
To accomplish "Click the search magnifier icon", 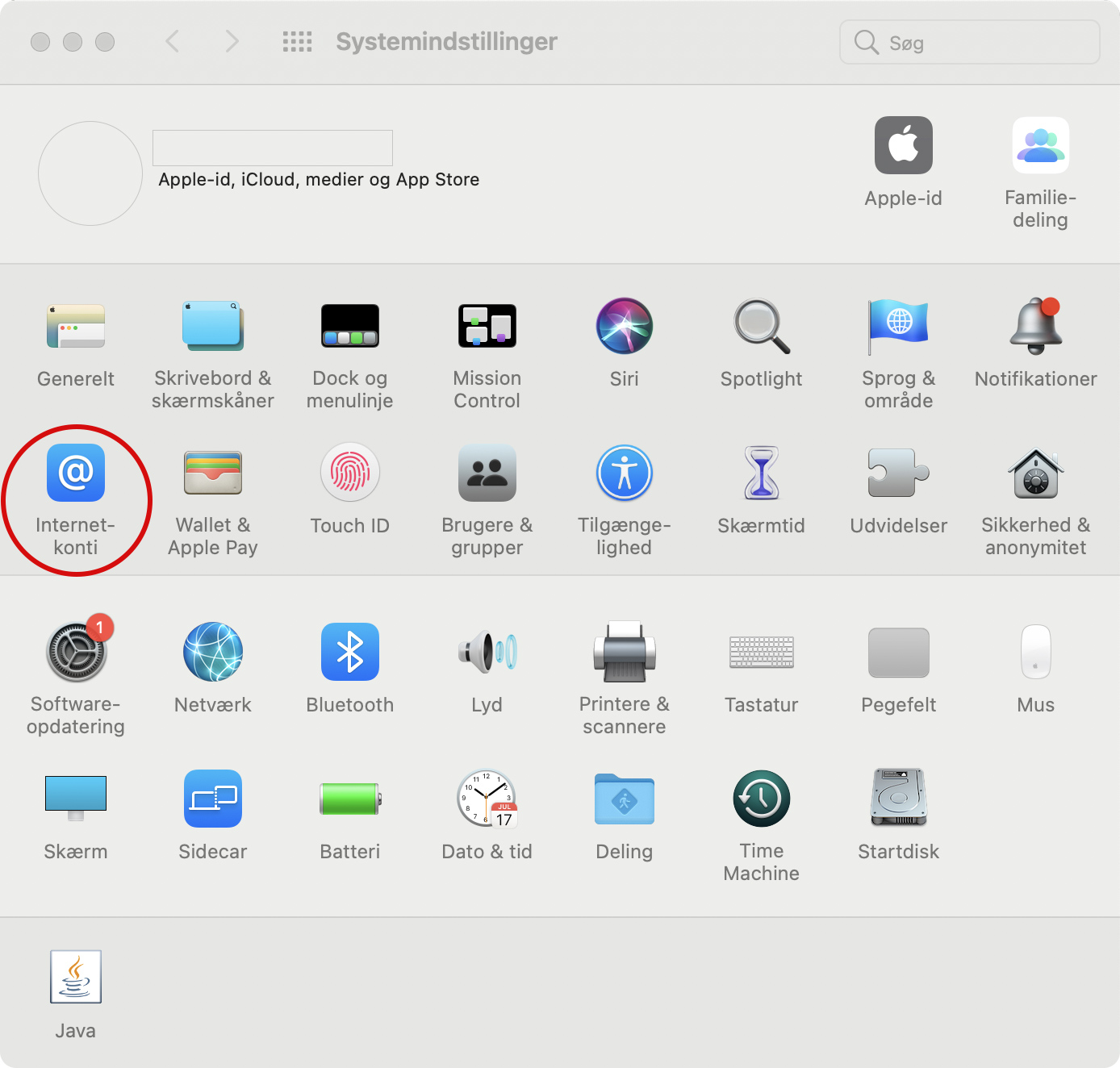I will click(x=866, y=42).
